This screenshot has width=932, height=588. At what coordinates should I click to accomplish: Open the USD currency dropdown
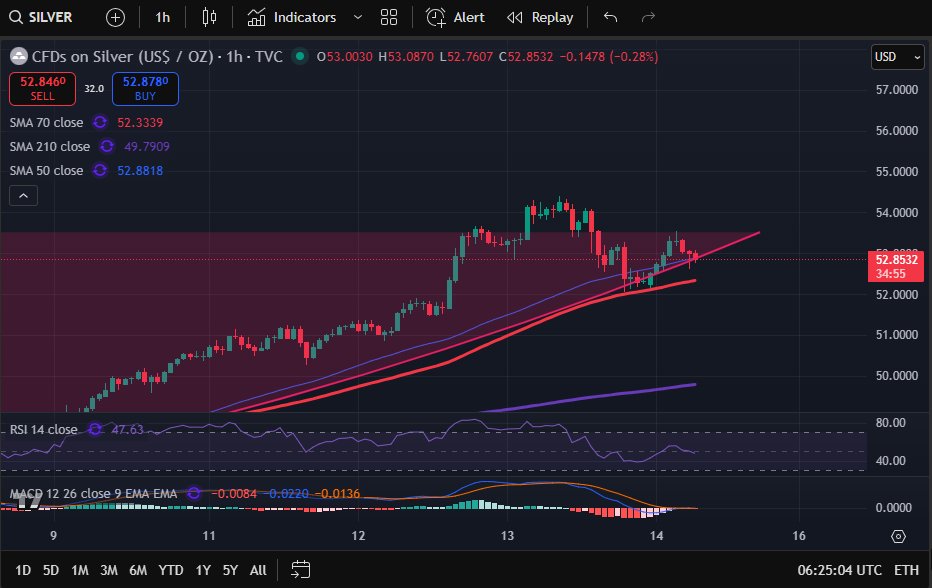coord(897,57)
